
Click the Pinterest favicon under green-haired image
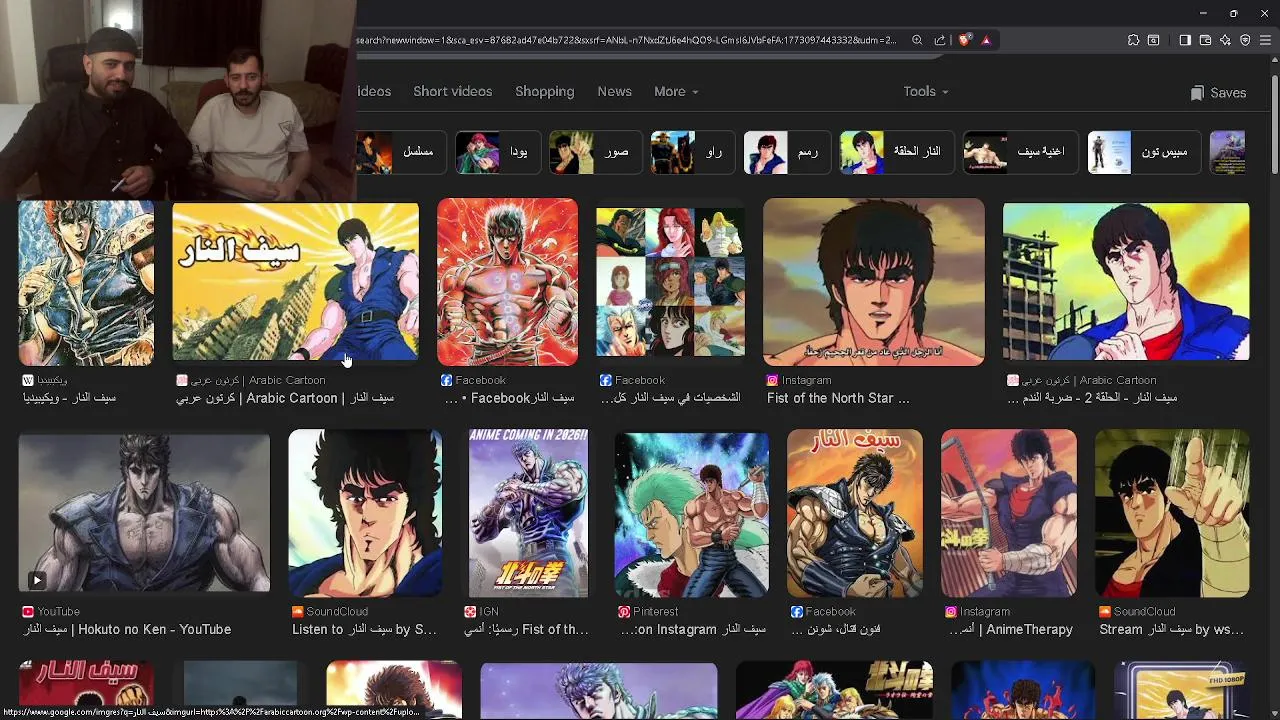624,611
